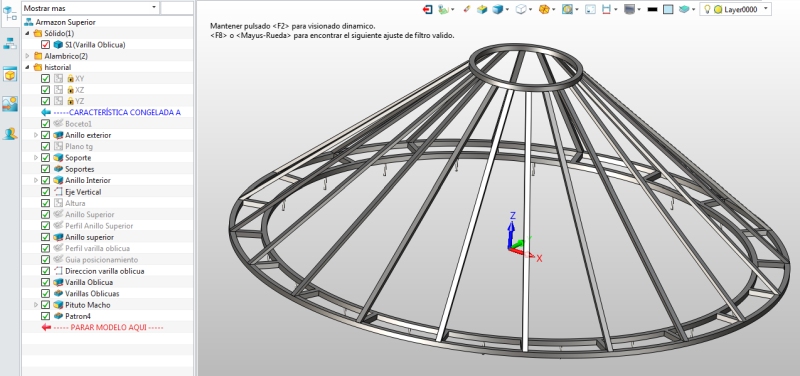Viewport: 800px width, 376px height.
Task: Toggle the Varilla Oblicua feature checkbox
Action: click(x=45, y=282)
